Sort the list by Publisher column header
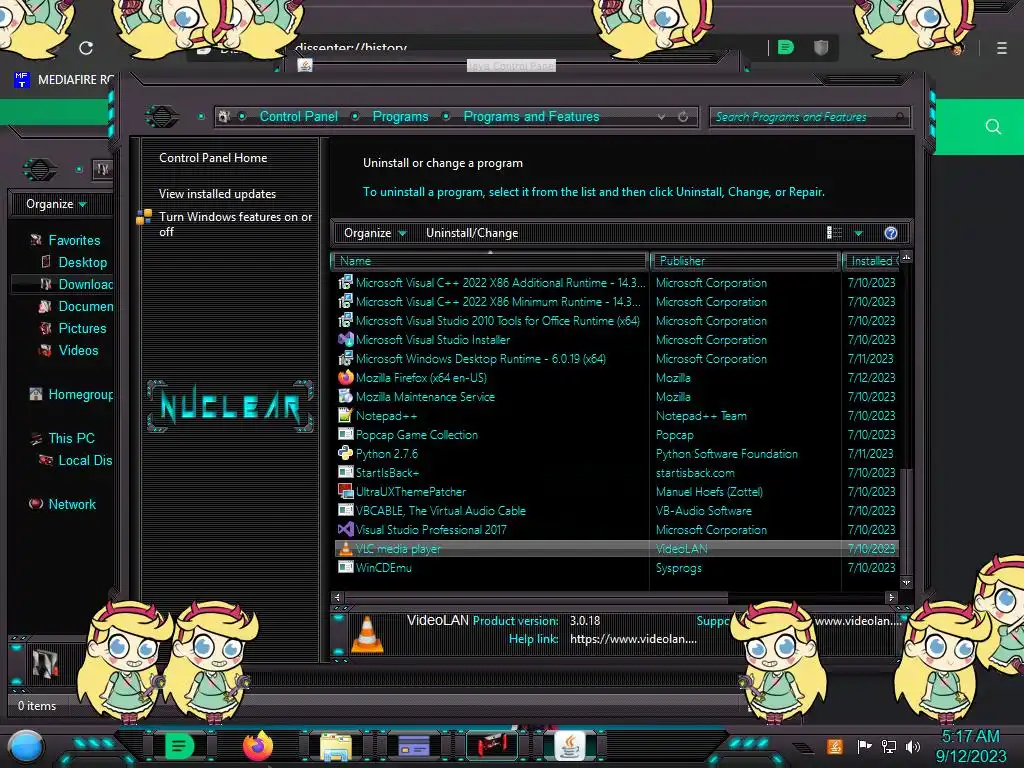The height and width of the screenshot is (768, 1024). point(744,261)
